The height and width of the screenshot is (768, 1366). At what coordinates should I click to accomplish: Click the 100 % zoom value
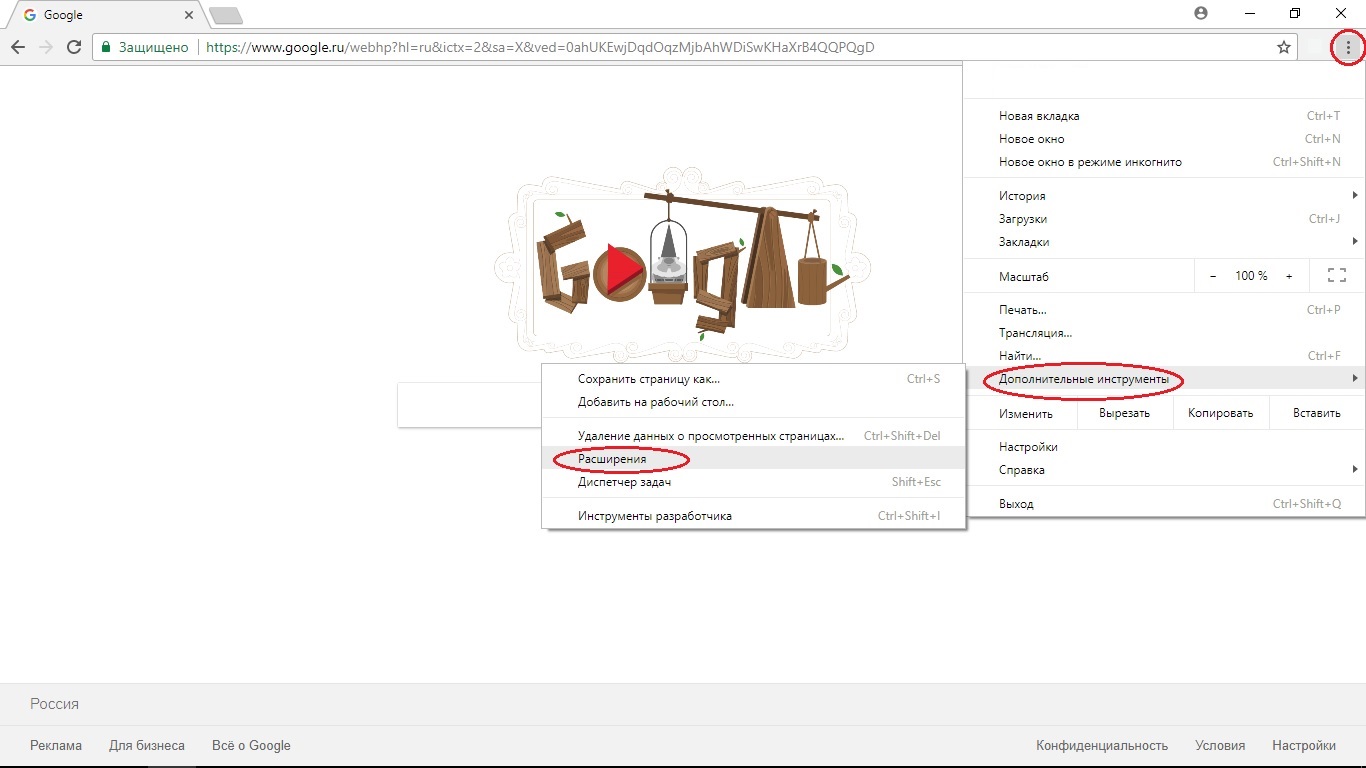click(x=1251, y=275)
